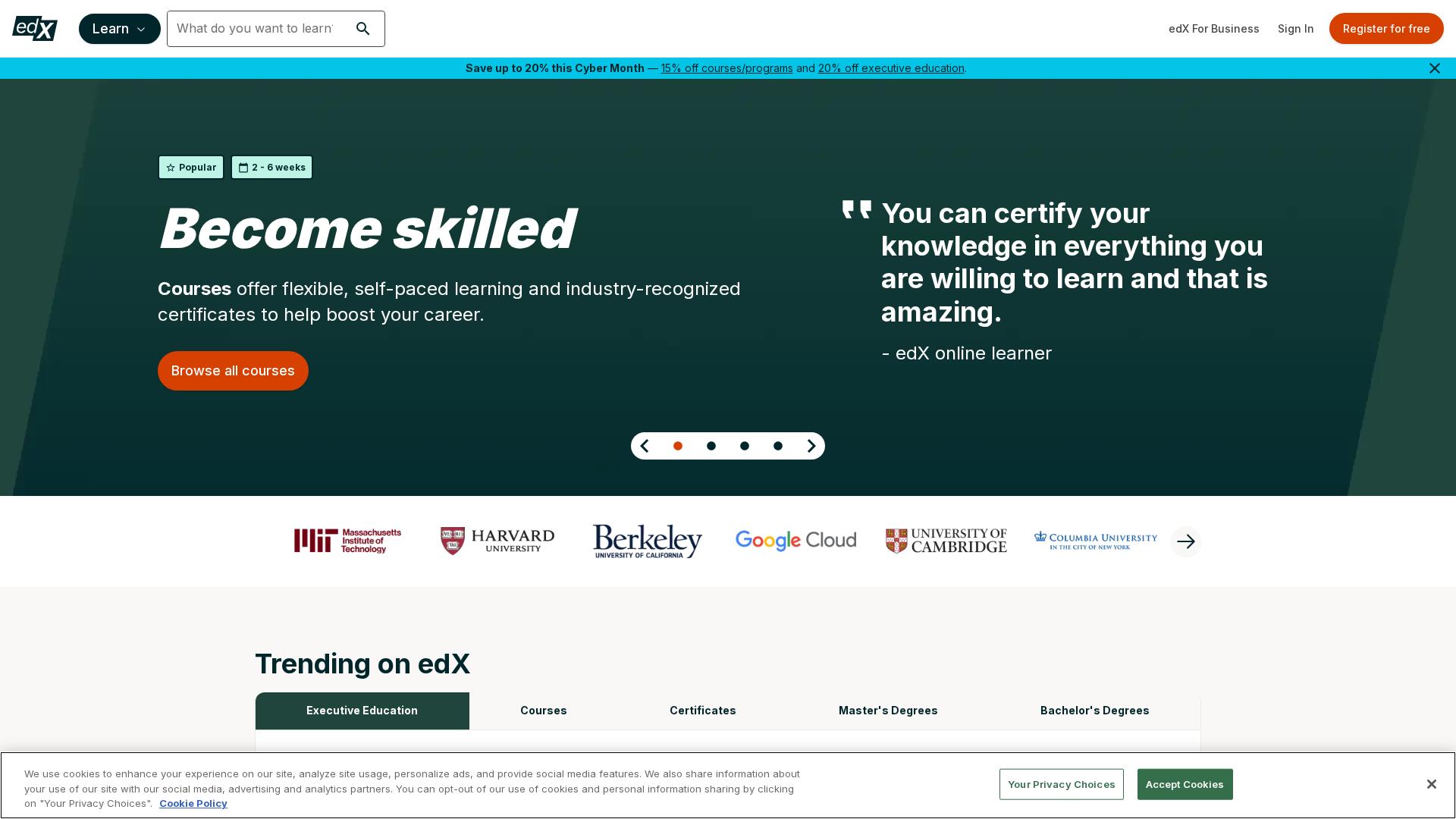1456x819 pixels.
Task: Open 15% off courses/programs link
Action: pos(726,68)
